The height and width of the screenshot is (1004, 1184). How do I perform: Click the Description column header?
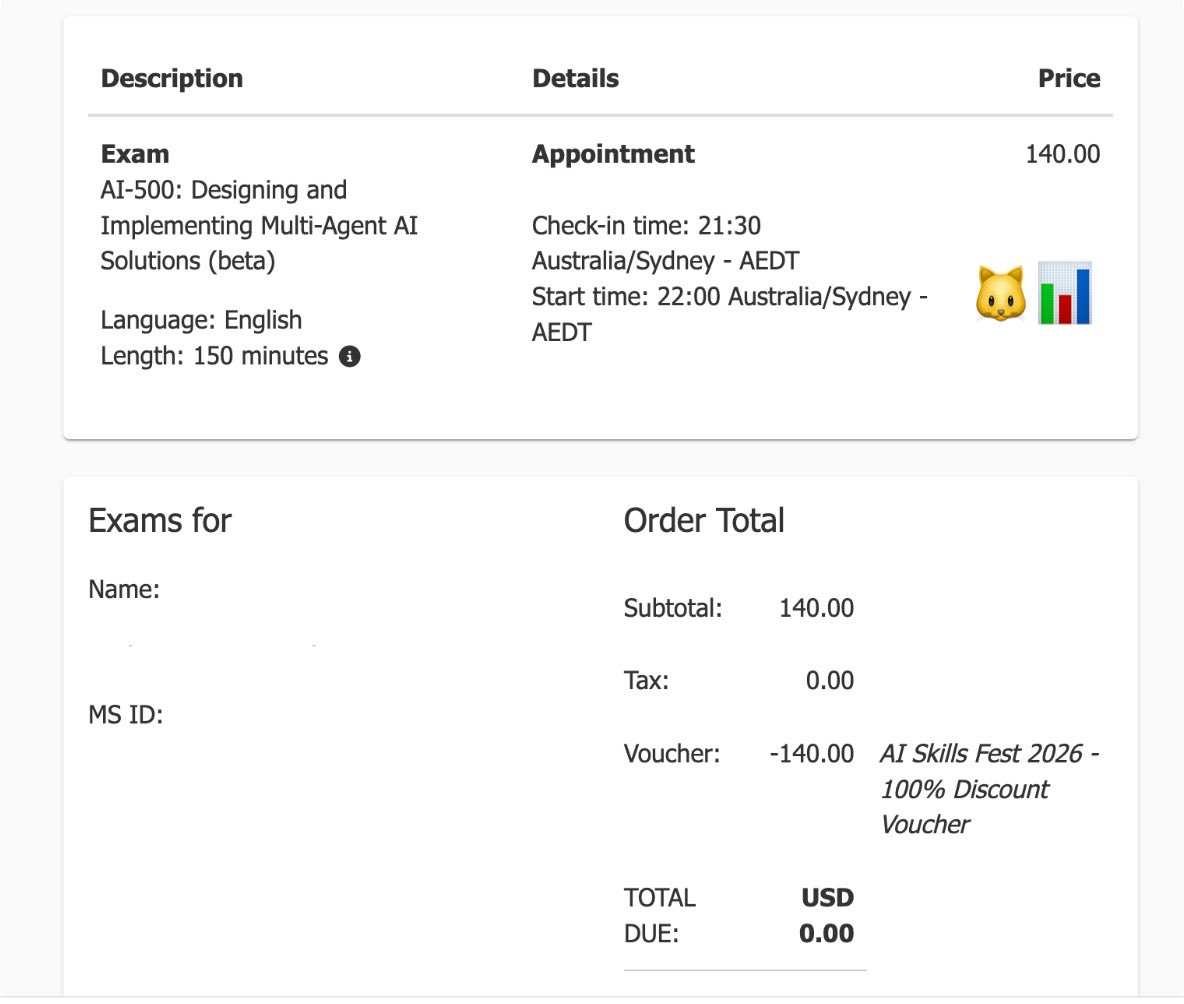[172, 79]
